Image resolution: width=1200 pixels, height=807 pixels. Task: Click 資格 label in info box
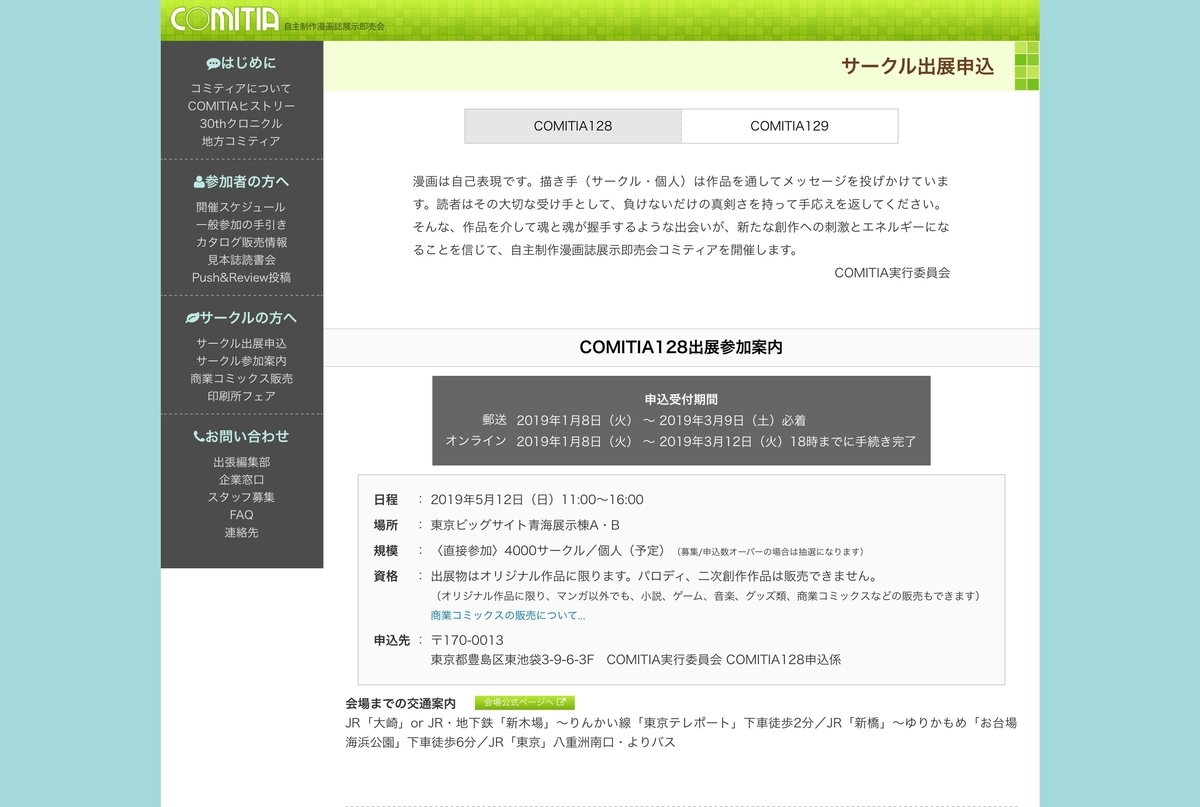[386, 576]
